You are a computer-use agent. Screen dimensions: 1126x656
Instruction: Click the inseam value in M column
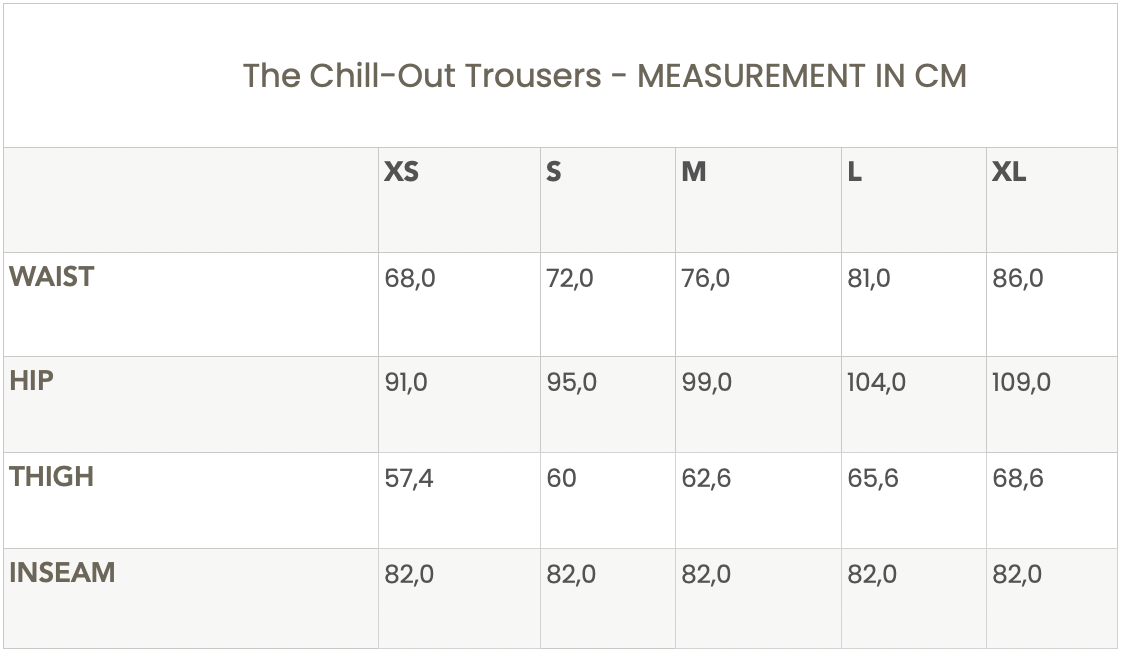point(706,574)
